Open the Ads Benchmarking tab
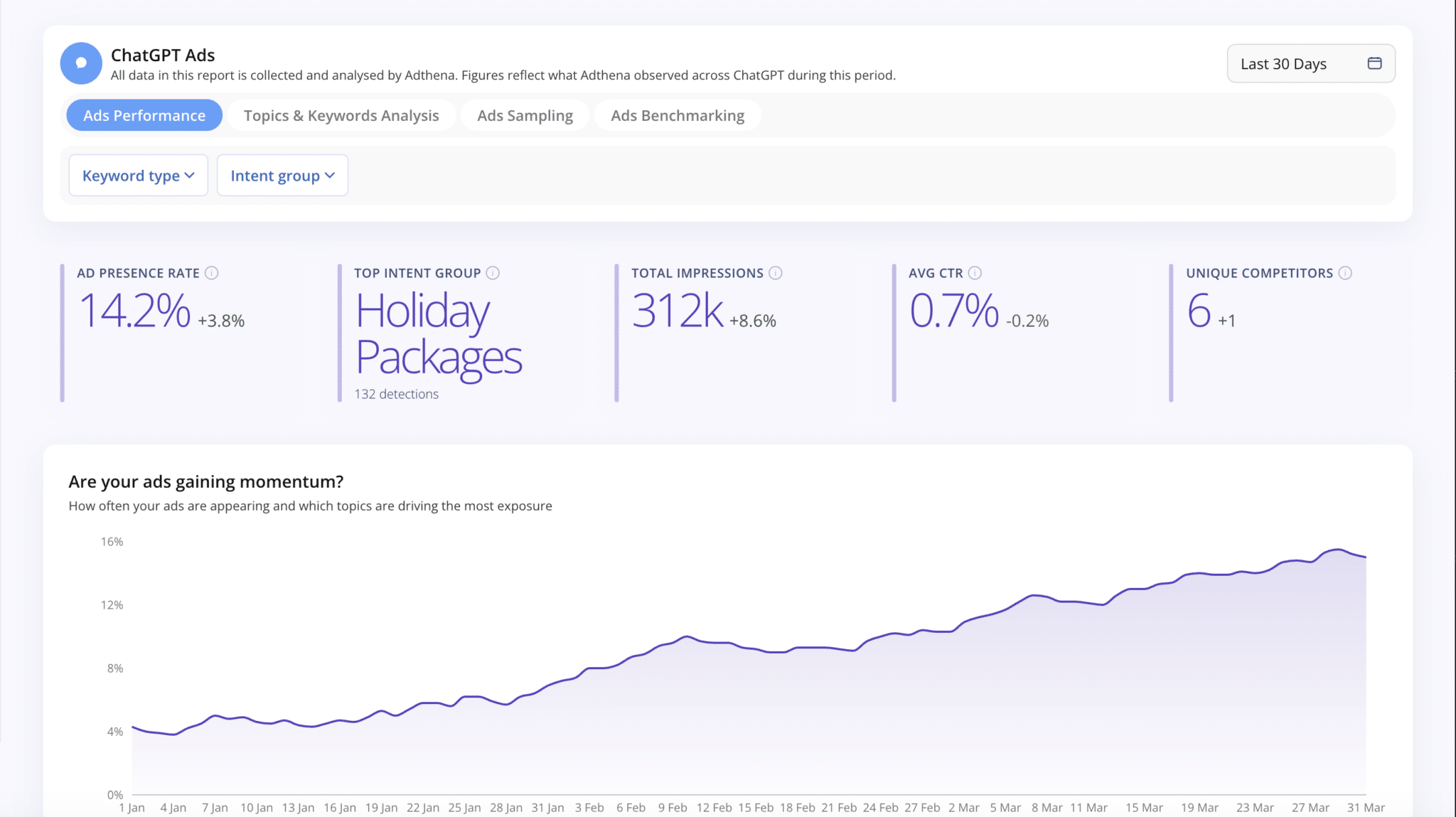The image size is (1456, 817). tap(678, 115)
